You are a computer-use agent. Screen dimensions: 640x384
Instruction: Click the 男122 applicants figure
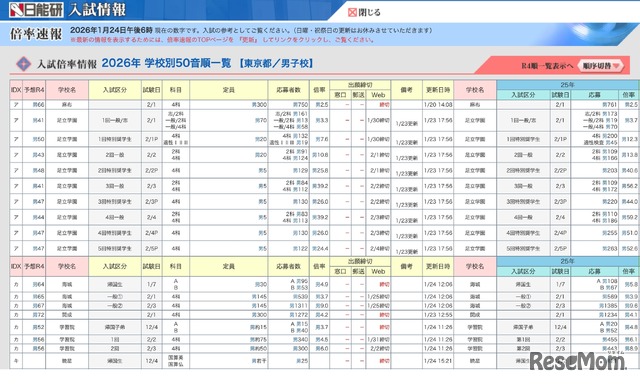(300, 249)
